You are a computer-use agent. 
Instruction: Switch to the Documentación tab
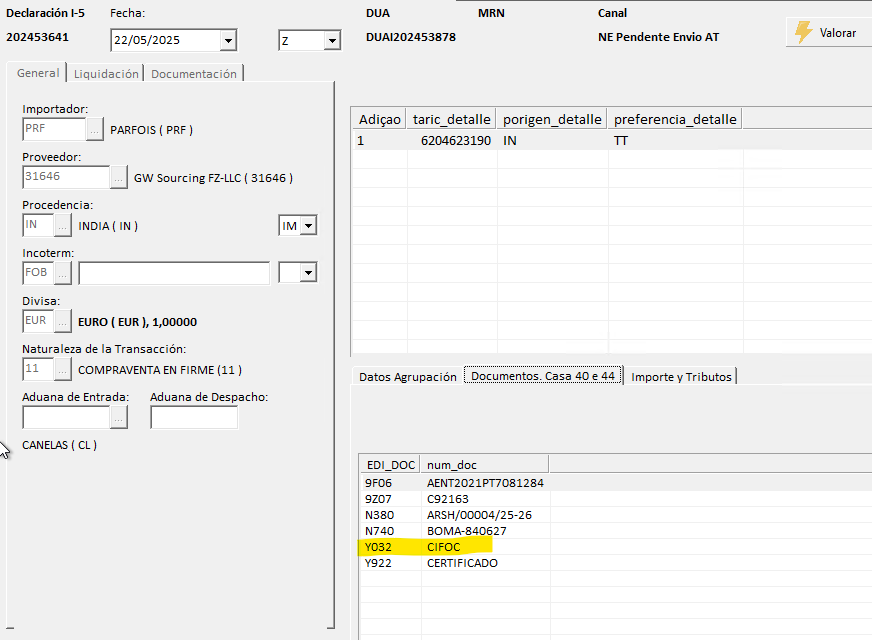click(194, 73)
